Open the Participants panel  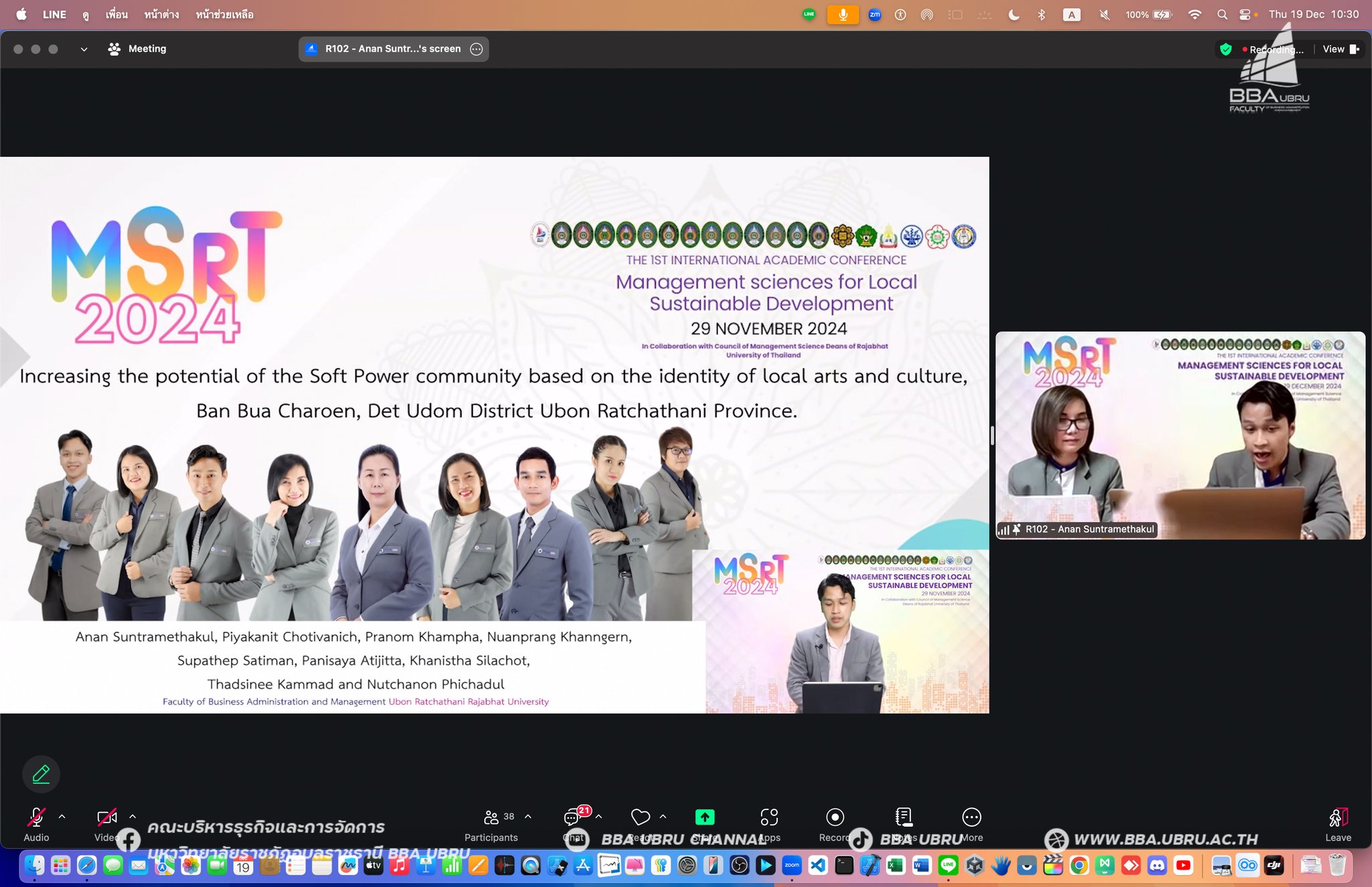click(491, 818)
